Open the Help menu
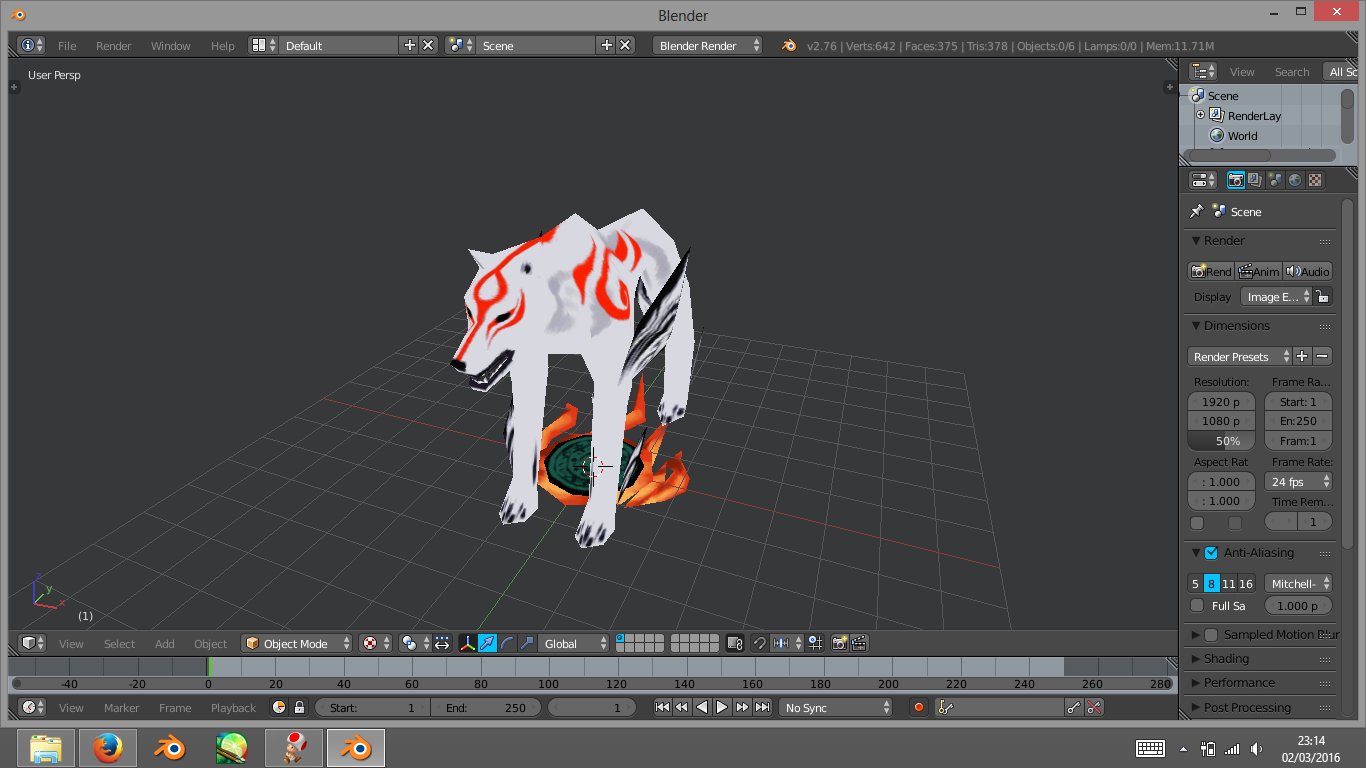Screen dimensions: 1366x768 coord(222,45)
